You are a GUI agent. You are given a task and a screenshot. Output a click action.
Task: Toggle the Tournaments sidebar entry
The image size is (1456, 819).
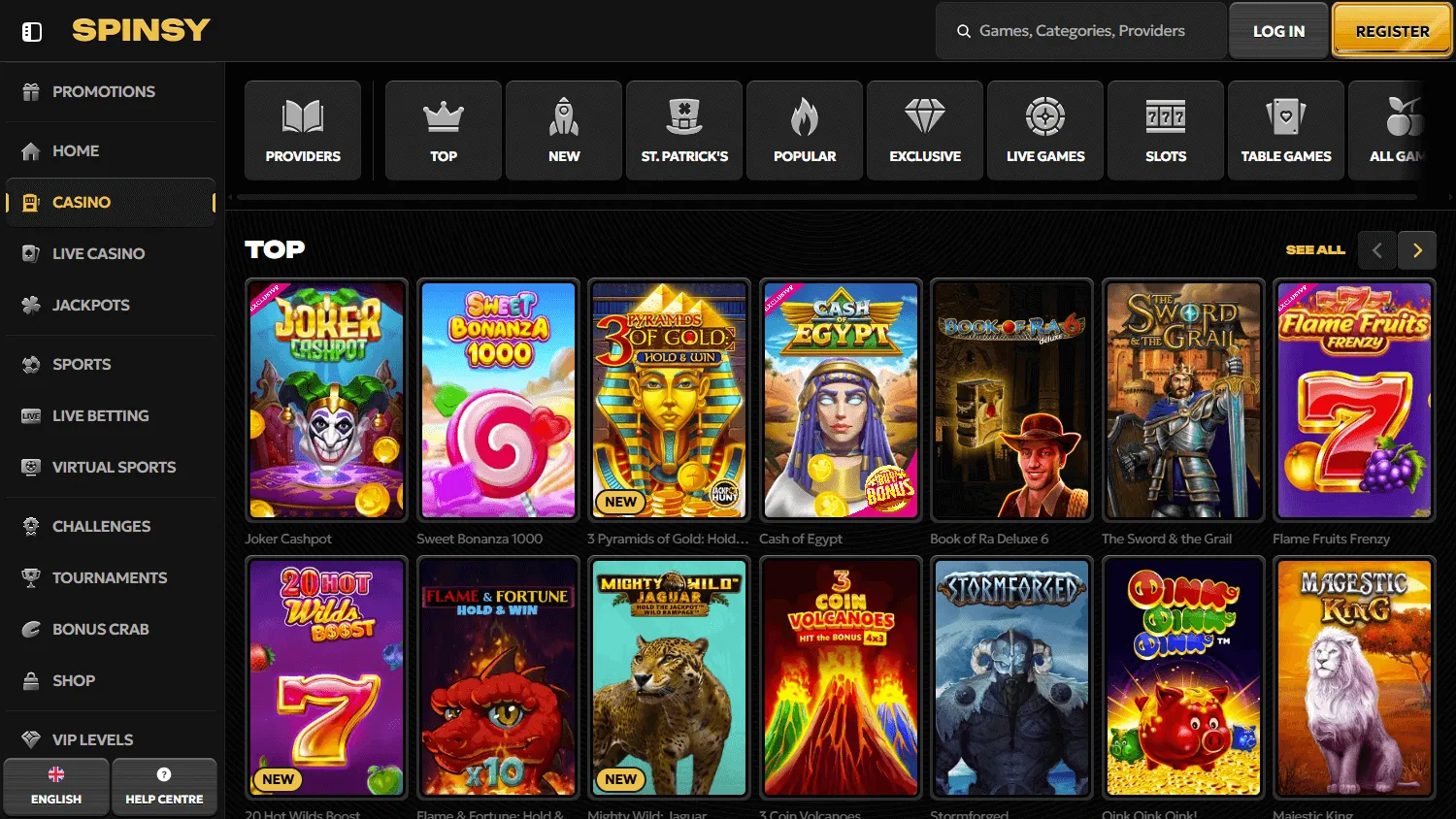(x=109, y=577)
